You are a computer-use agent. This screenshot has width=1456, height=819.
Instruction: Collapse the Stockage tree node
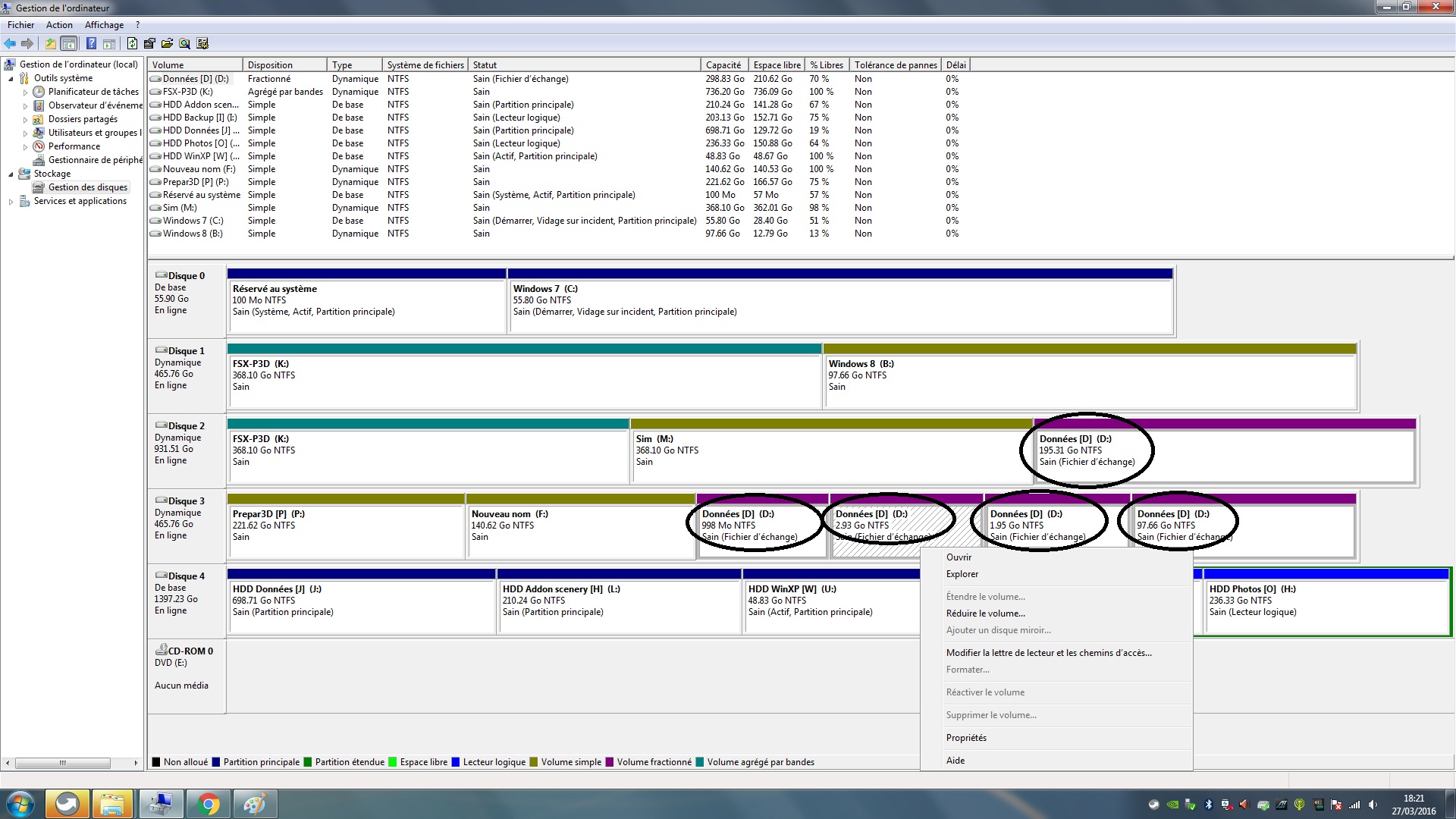tap(11, 174)
